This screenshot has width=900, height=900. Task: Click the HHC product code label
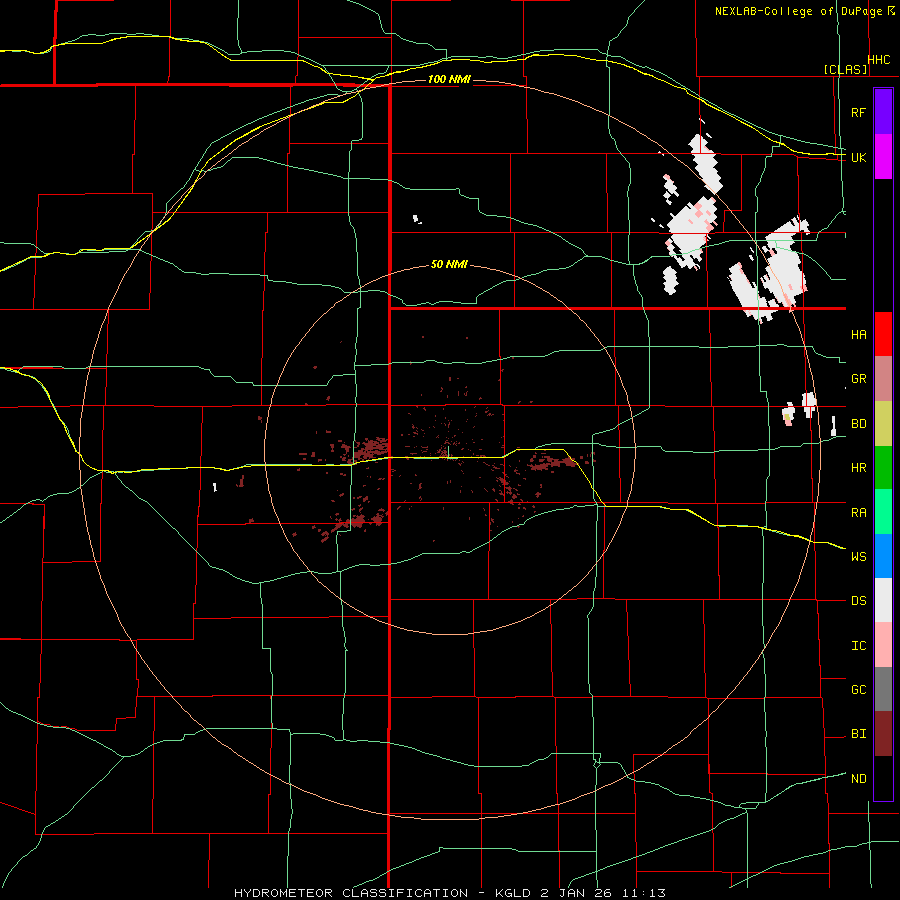click(x=879, y=60)
